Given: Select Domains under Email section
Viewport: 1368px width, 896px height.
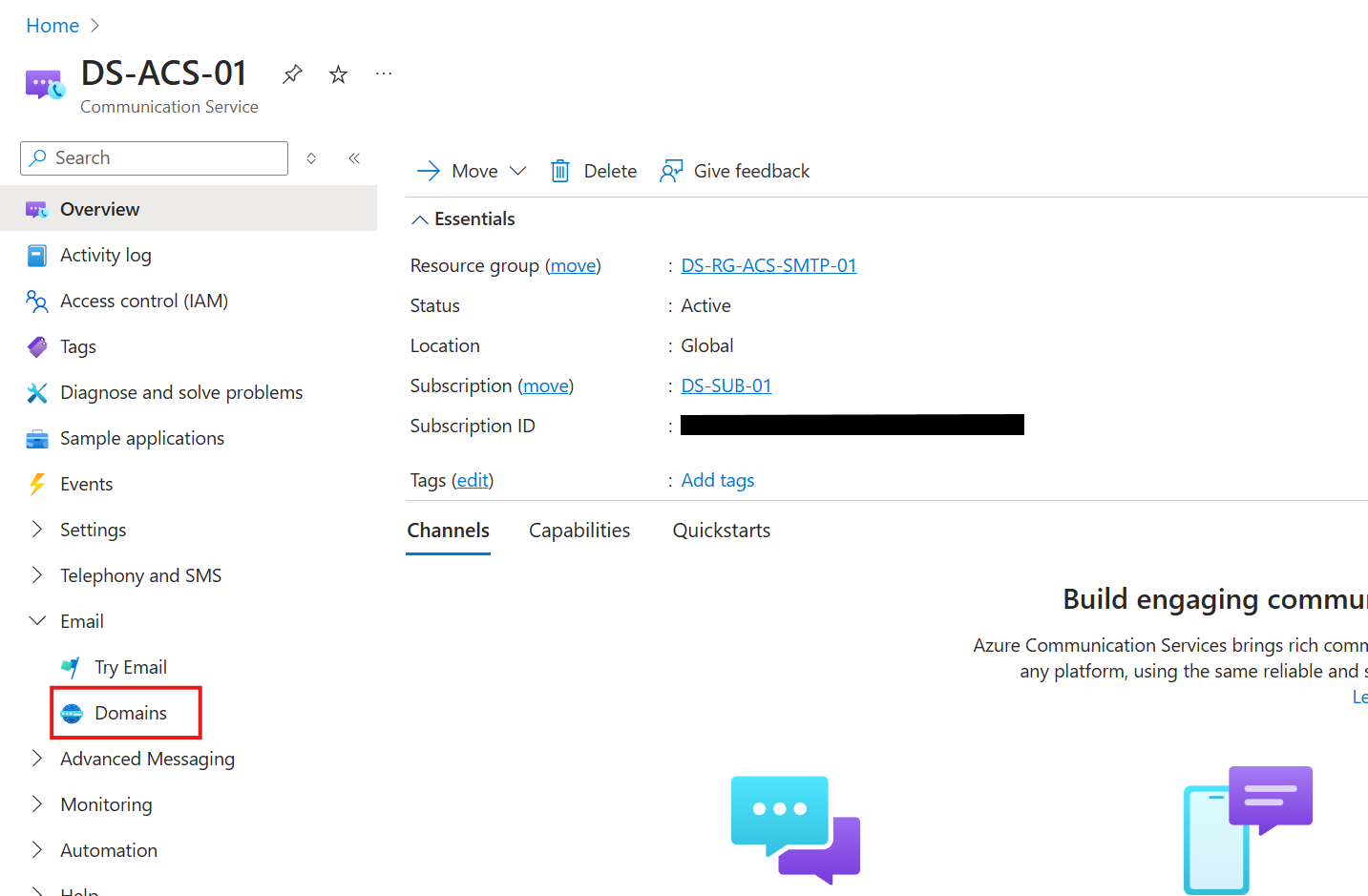Looking at the screenshot, I should [130, 713].
